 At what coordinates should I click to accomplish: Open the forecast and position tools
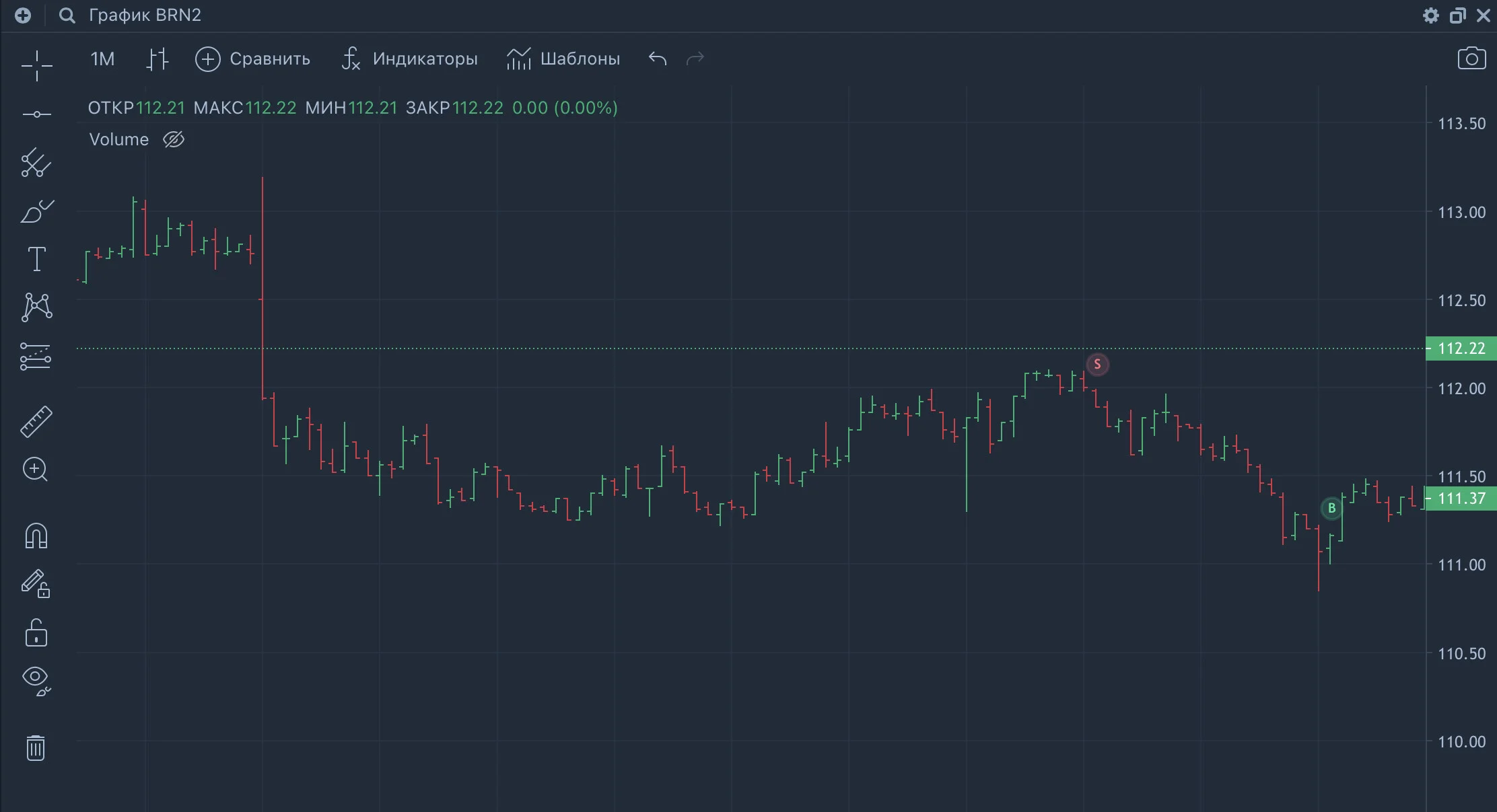pyautogui.click(x=36, y=357)
